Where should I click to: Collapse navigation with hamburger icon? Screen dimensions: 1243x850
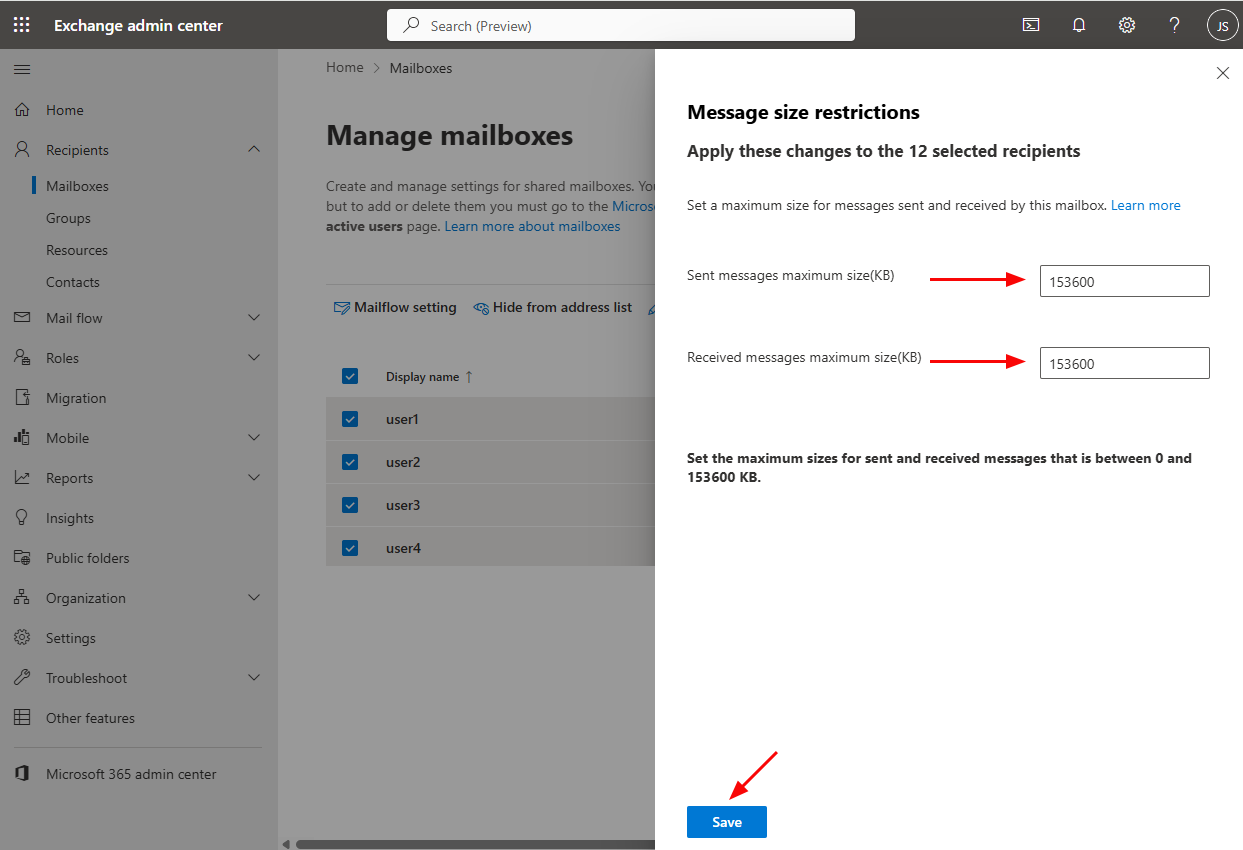pos(22,69)
